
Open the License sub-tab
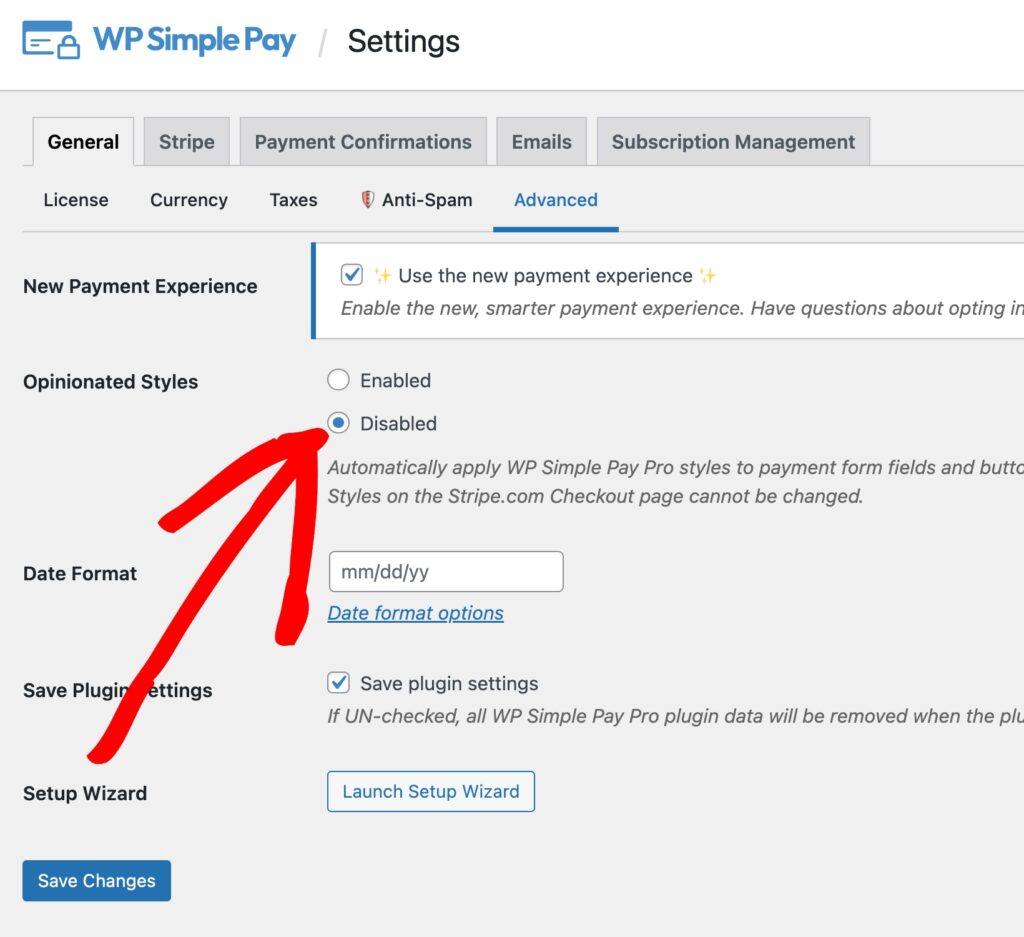(76, 200)
